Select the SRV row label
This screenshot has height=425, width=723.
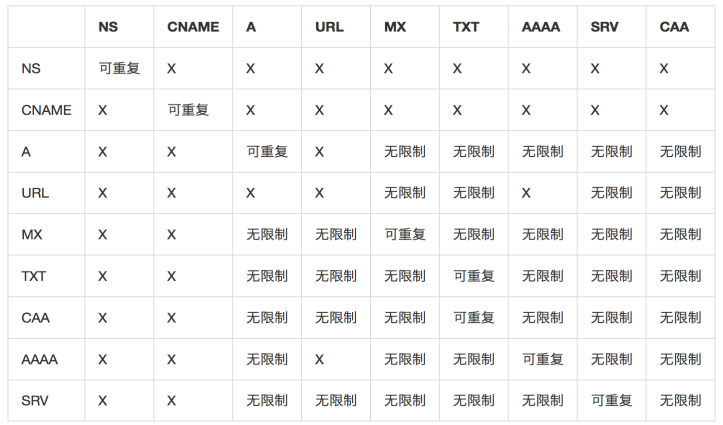(36, 400)
